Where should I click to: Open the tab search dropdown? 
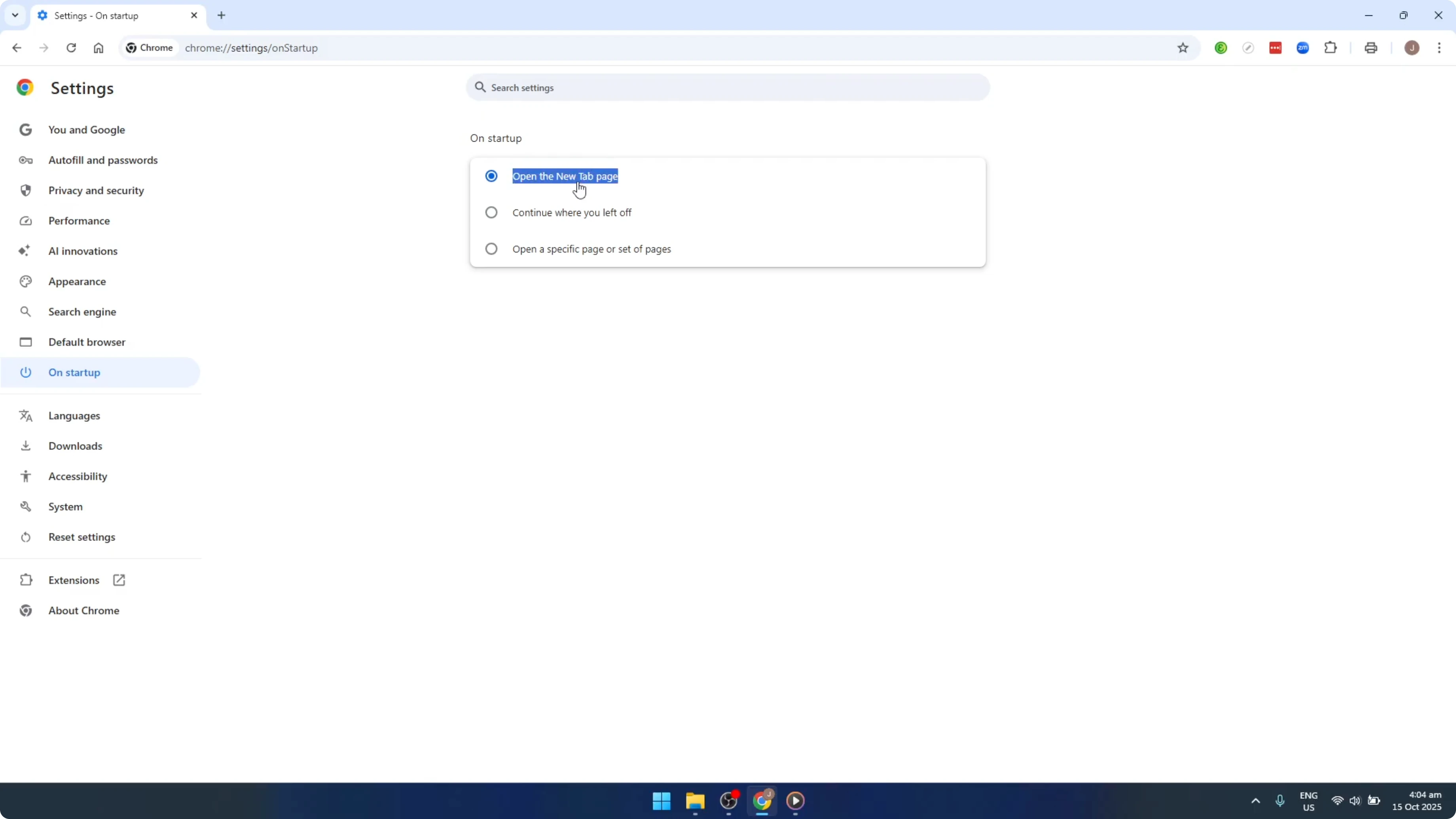(15, 15)
